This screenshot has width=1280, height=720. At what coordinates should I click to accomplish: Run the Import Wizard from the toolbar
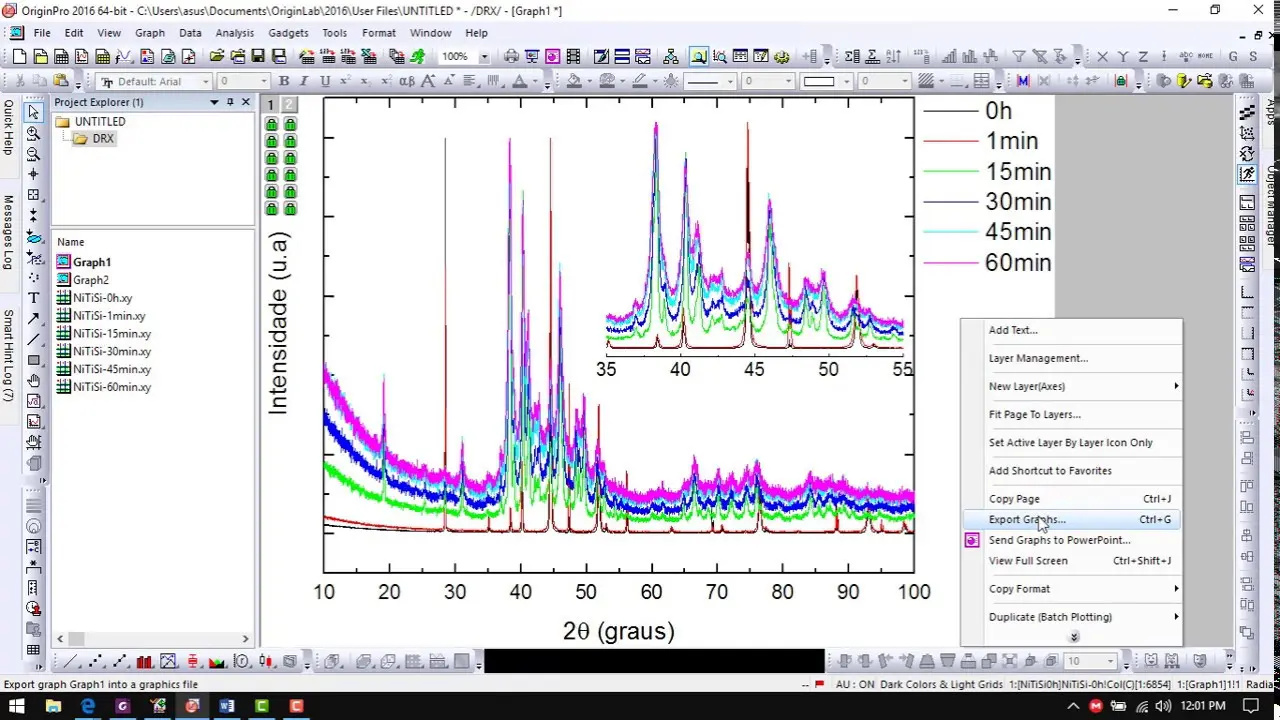(x=308, y=57)
